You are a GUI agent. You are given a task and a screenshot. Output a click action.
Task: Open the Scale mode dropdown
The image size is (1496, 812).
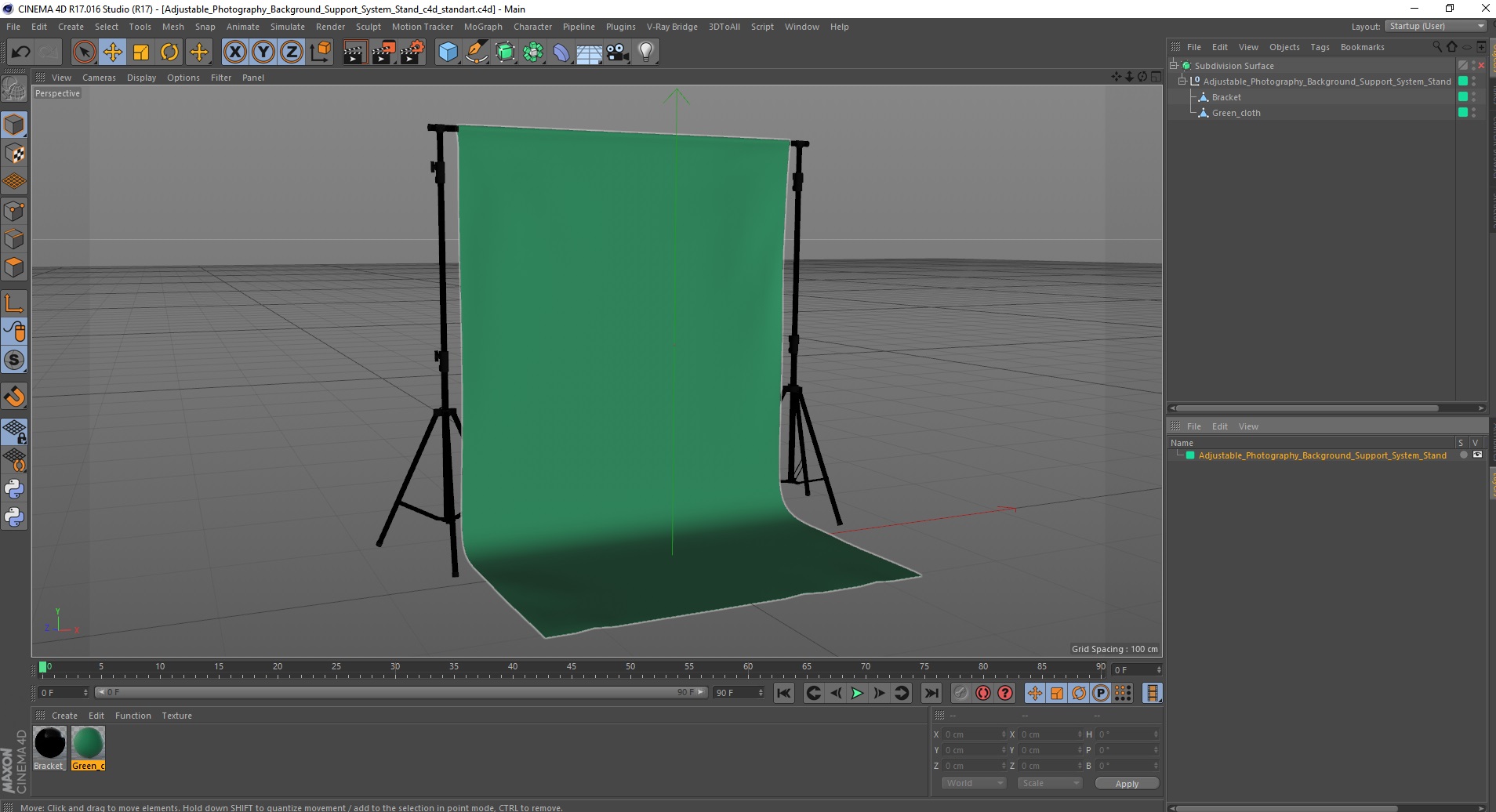1049,783
